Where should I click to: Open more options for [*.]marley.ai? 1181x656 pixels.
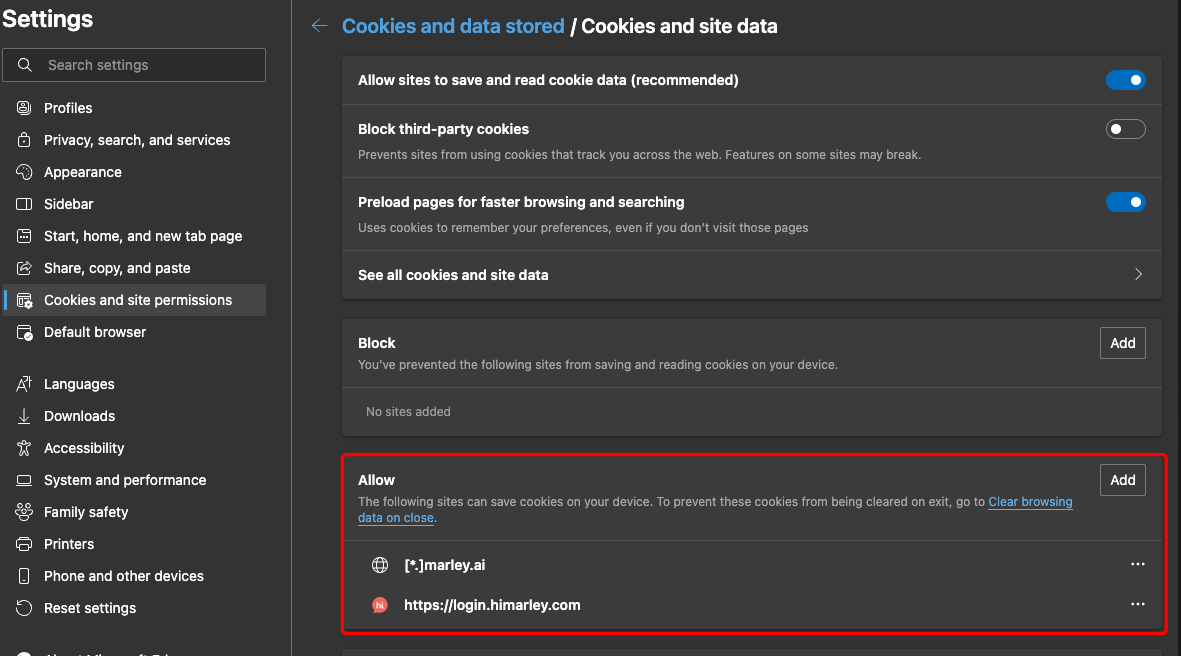point(1137,565)
